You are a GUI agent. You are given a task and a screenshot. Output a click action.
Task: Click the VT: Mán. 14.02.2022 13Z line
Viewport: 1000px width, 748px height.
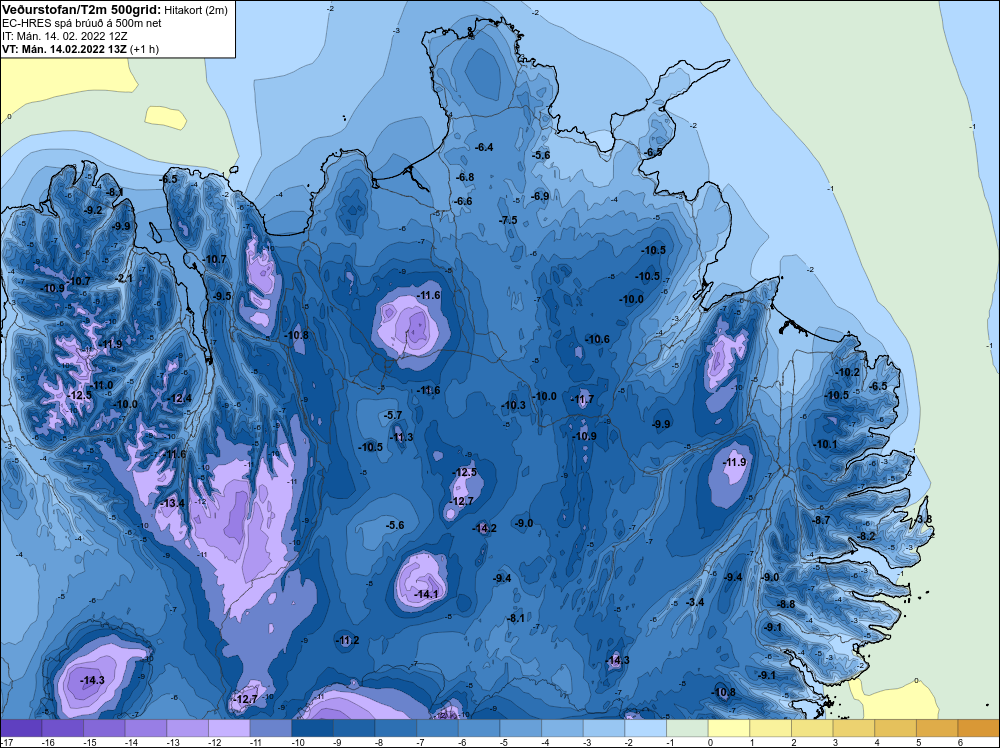coord(80,48)
